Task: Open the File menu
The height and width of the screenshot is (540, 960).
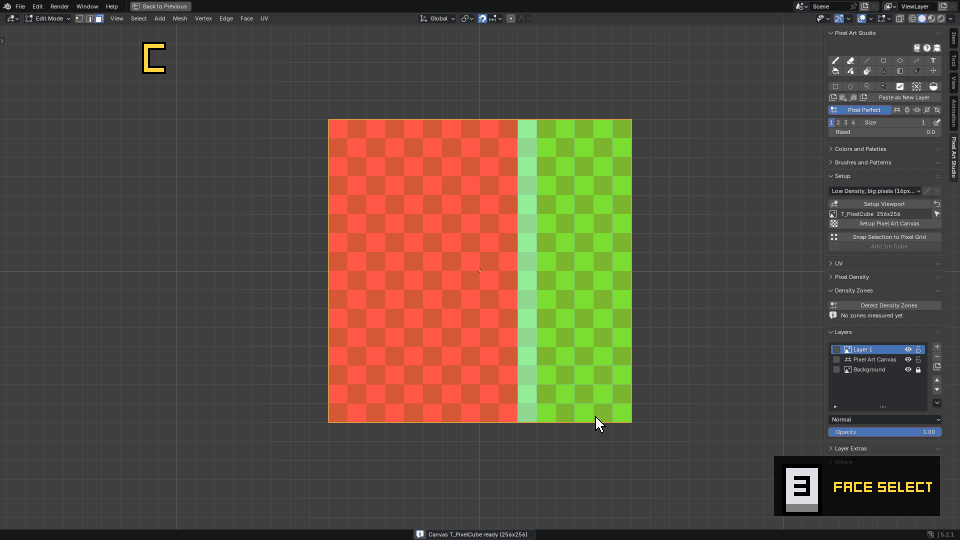Action: pyautogui.click(x=20, y=6)
